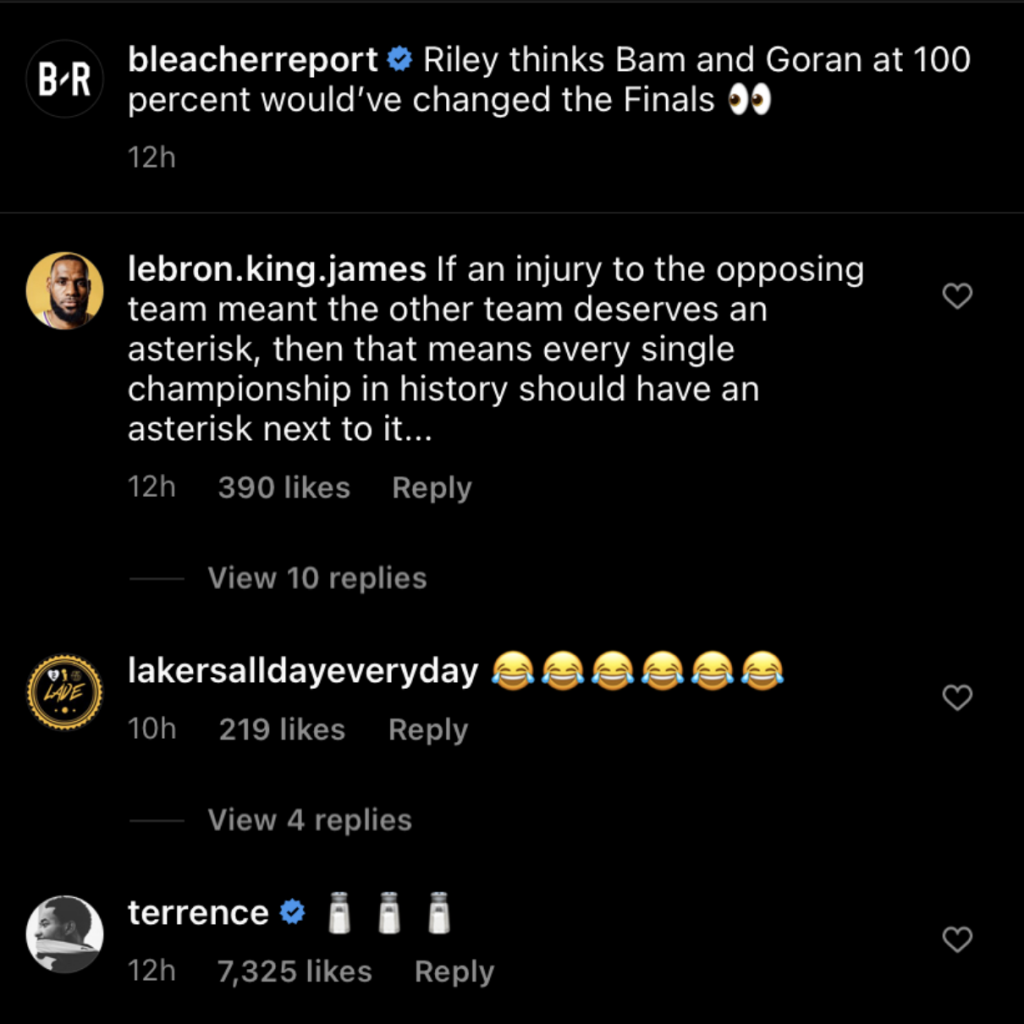Click the verified badge next to bleacherreport
Viewport: 1024px width, 1024px height.
coord(399,60)
